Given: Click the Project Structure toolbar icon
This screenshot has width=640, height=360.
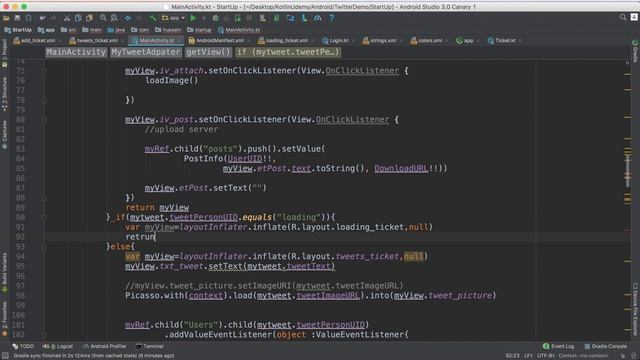Looking at the screenshot, I should pyautogui.click(x=290, y=18).
